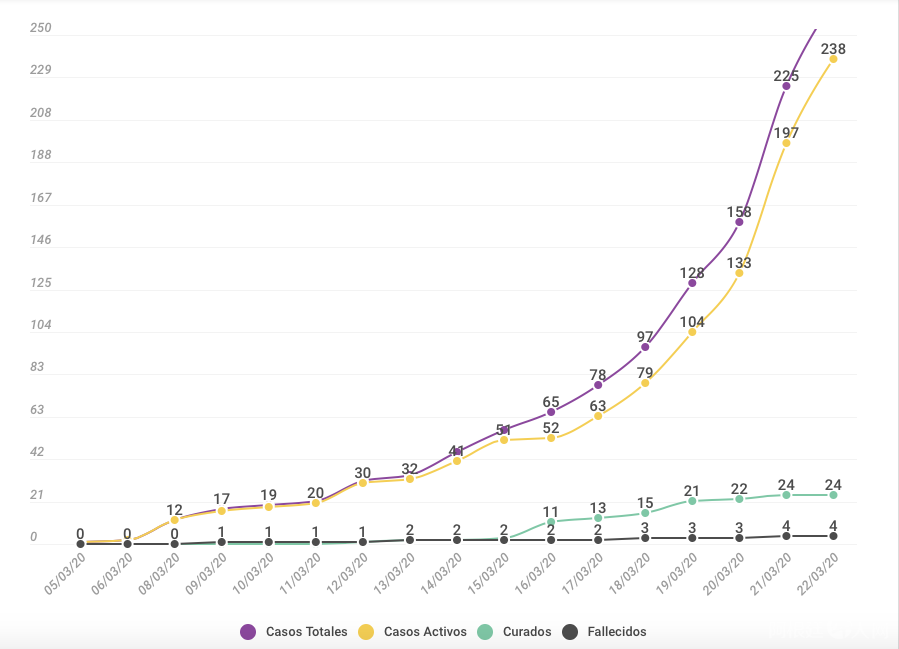This screenshot has height=649, width=899.
Task: Hide the Fallecidos series via legend label
Action: 617,632
